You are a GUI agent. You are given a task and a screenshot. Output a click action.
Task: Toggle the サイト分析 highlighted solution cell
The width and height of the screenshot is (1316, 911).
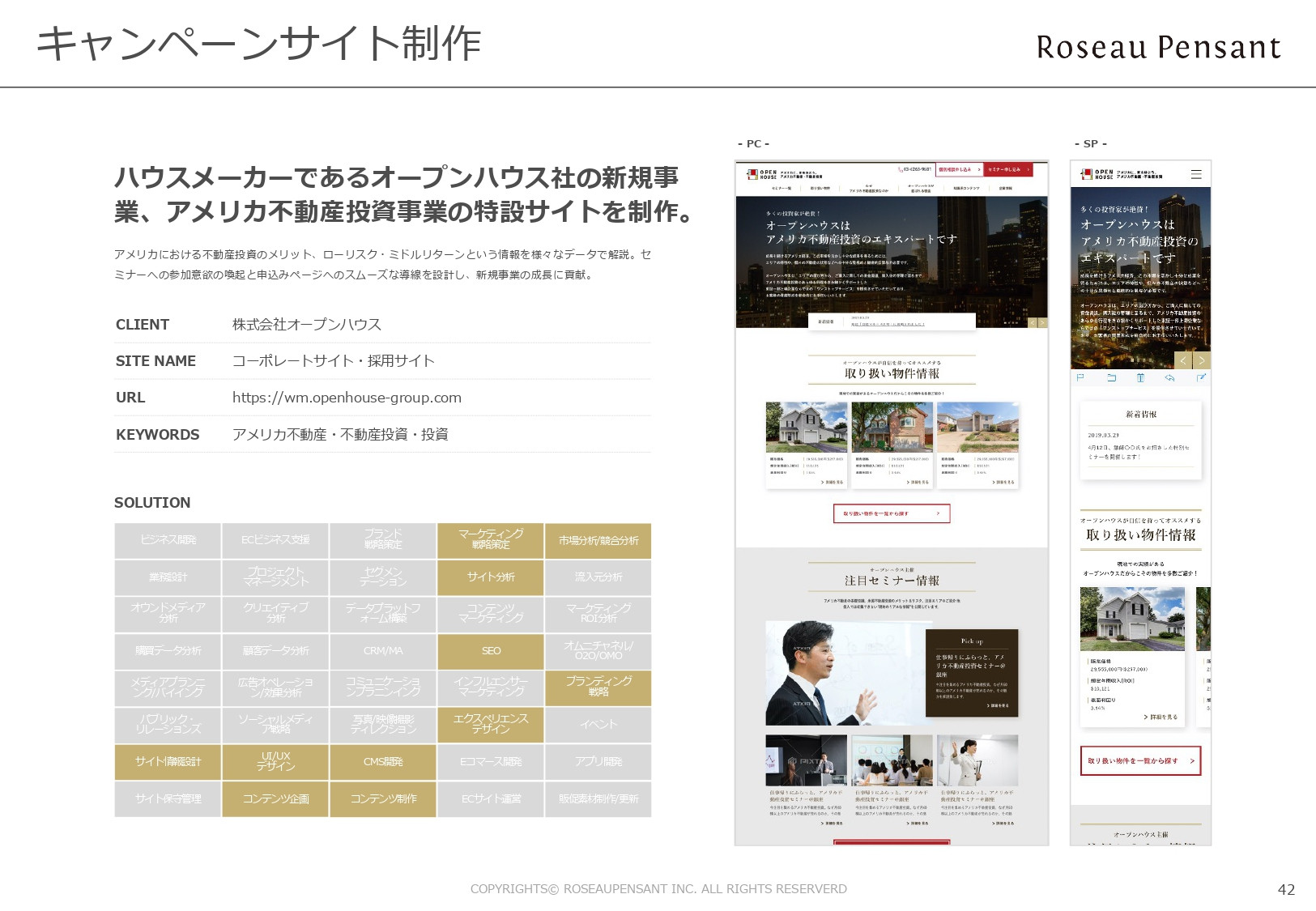tap(490, 577)
